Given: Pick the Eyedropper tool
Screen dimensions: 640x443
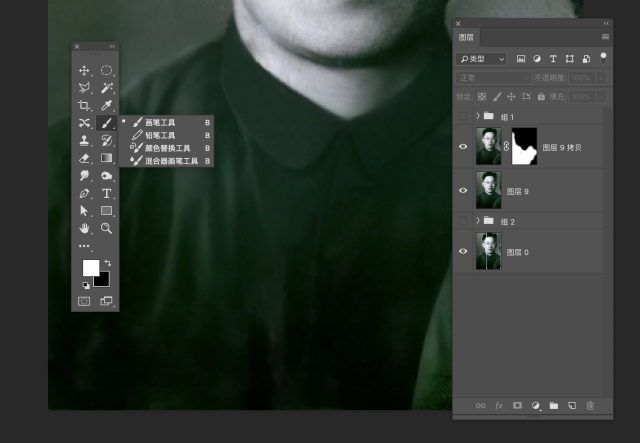Looking at the screenshot, I should coord(106,105).
